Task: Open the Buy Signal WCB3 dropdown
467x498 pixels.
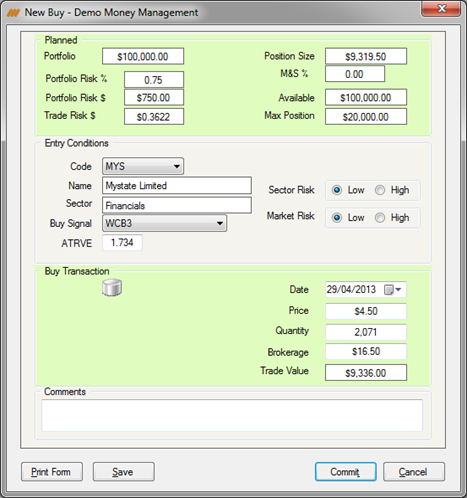Action: coord(165,223)
